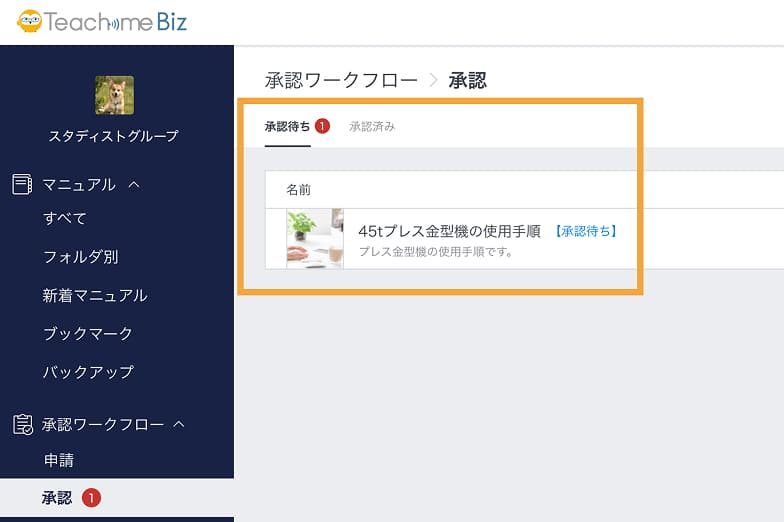Click the description プレス金型機の使用手順です。
The height and width of the screenshot is (522, 784).
(x=436, y=252)
